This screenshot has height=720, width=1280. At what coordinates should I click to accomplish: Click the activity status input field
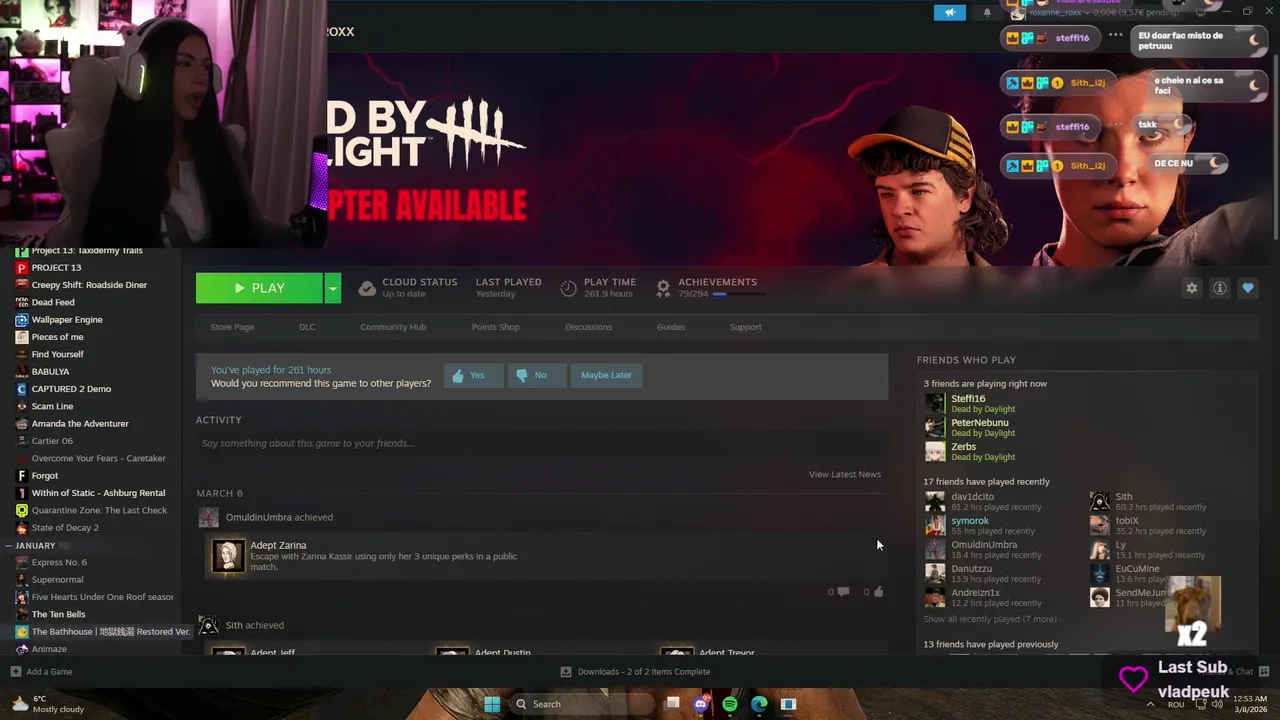(541, 443)
